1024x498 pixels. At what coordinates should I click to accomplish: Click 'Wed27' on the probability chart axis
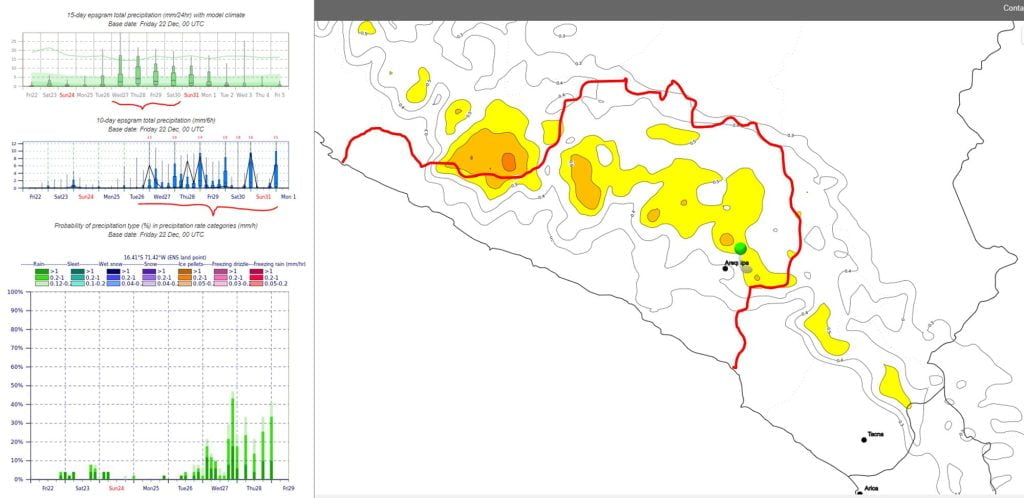[x=220, y=488]
